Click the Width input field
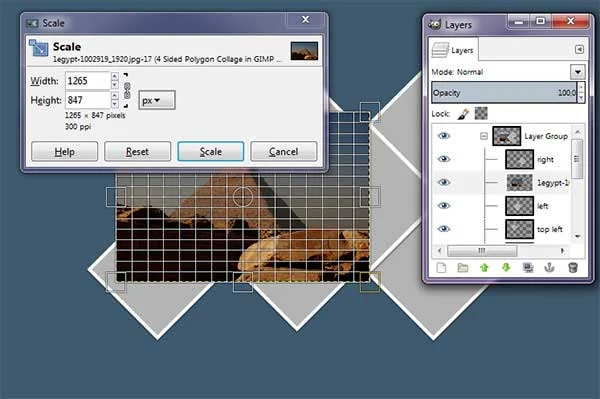Image resolution: width=600 pixels, height=399 pixels. pos(88,81)
